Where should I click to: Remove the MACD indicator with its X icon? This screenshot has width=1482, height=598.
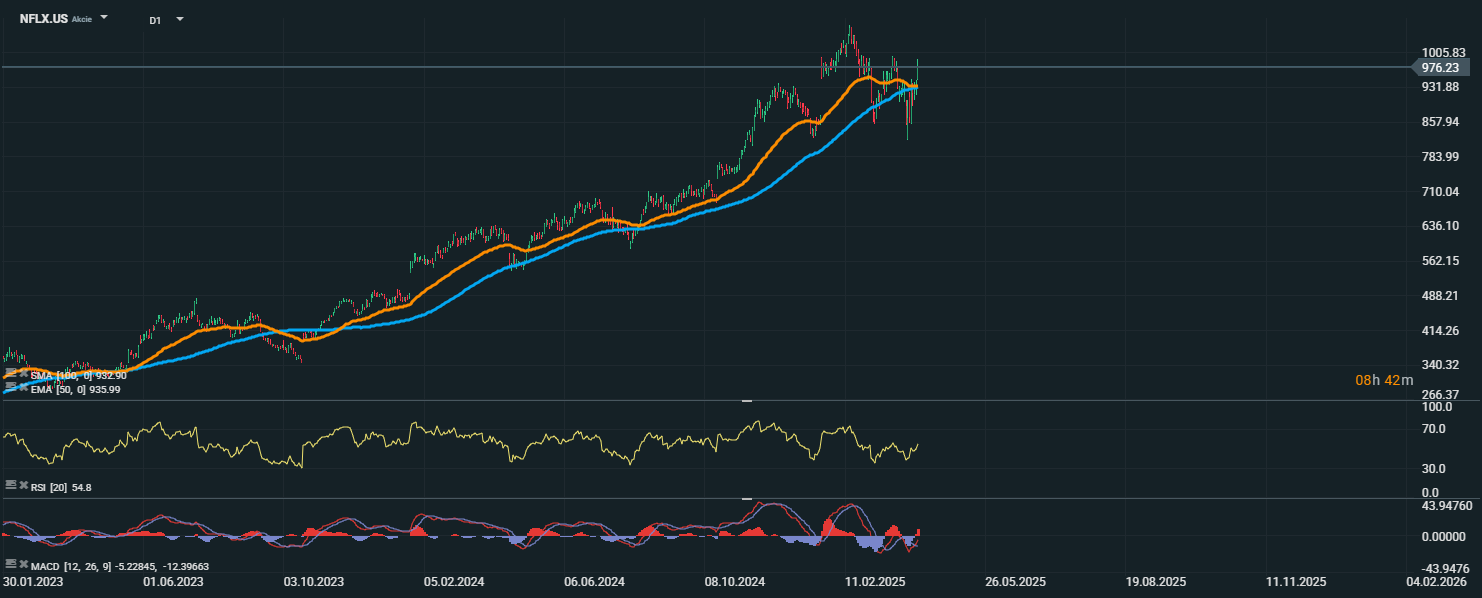[x=23, y=564]
